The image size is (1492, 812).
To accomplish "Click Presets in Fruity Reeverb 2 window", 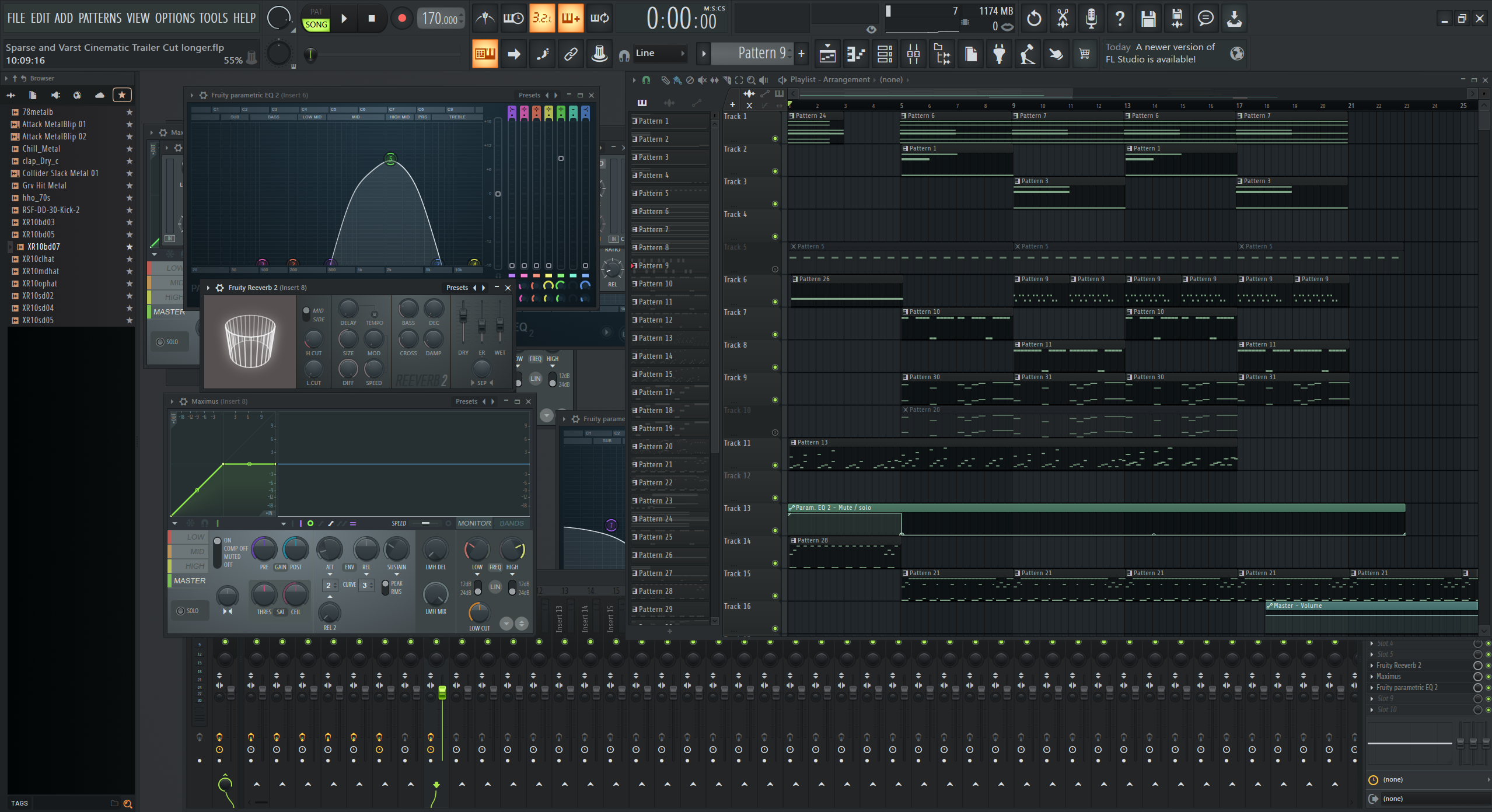I will tap(457, 288).
